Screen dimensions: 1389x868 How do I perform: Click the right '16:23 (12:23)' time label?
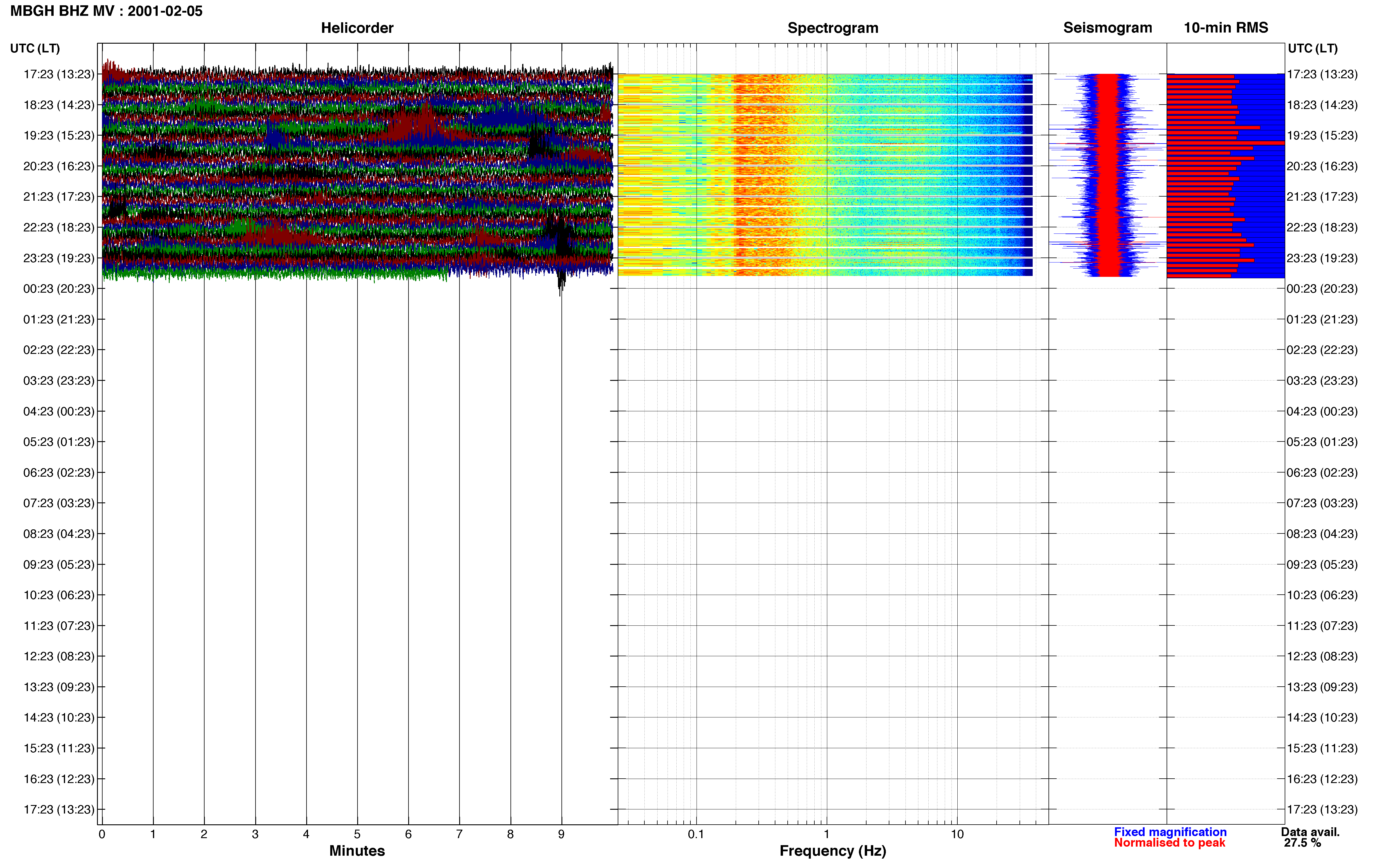pos(1322,779)
